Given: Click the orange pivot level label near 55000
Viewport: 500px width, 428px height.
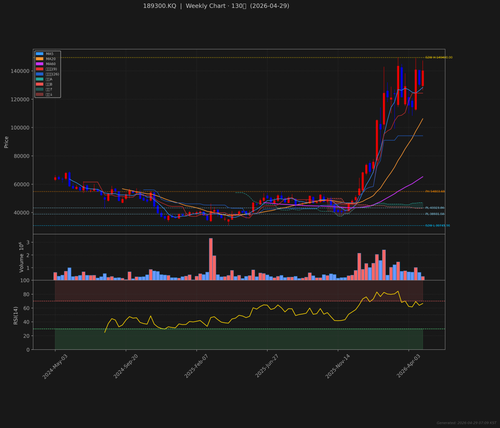Looking at the screenshot, I should [435, 192].
